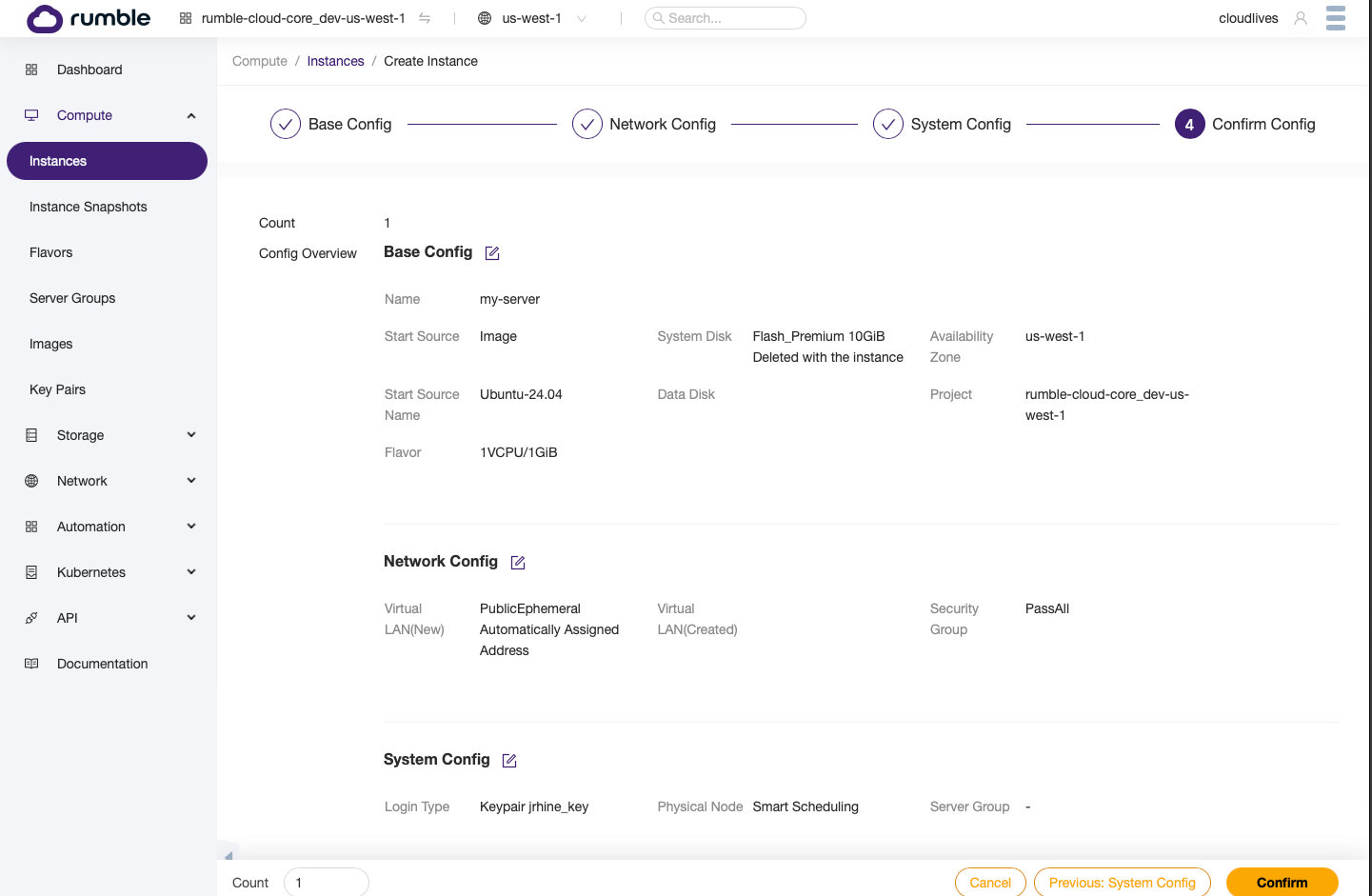The height and width of the screenshot is (896, 1372).
Task: Collapse the Compute sidebar section
Action: coord(191,115)
